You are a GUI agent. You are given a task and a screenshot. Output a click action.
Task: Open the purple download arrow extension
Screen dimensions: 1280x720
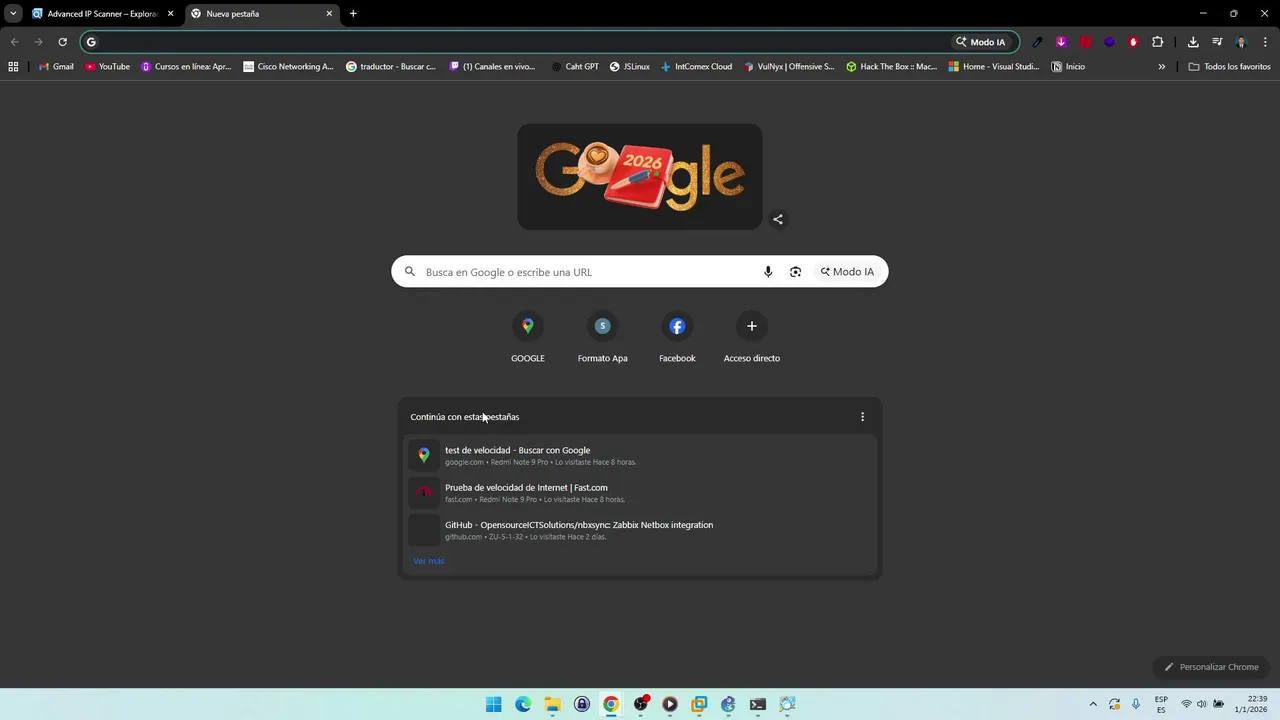(1061, 42)
